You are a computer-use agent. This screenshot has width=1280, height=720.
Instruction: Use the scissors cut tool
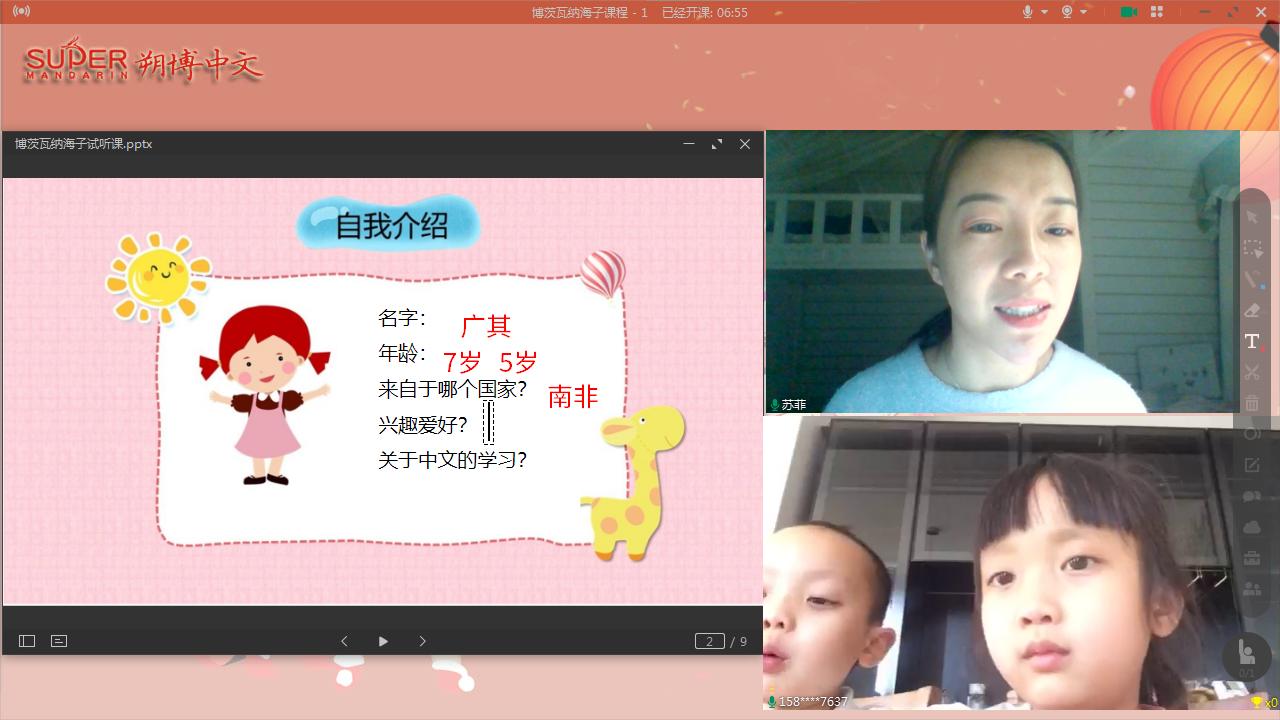pos(1252,372)
